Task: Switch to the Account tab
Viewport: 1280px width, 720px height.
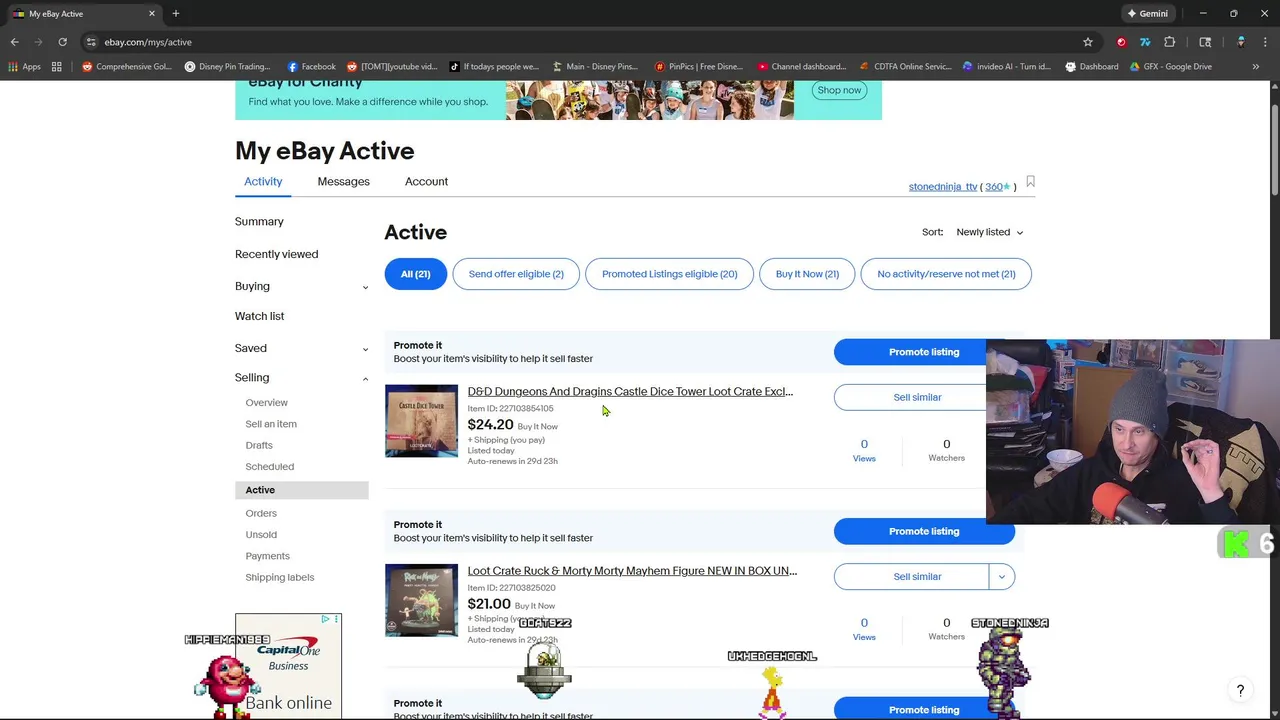Action: (x=426, y=182)
